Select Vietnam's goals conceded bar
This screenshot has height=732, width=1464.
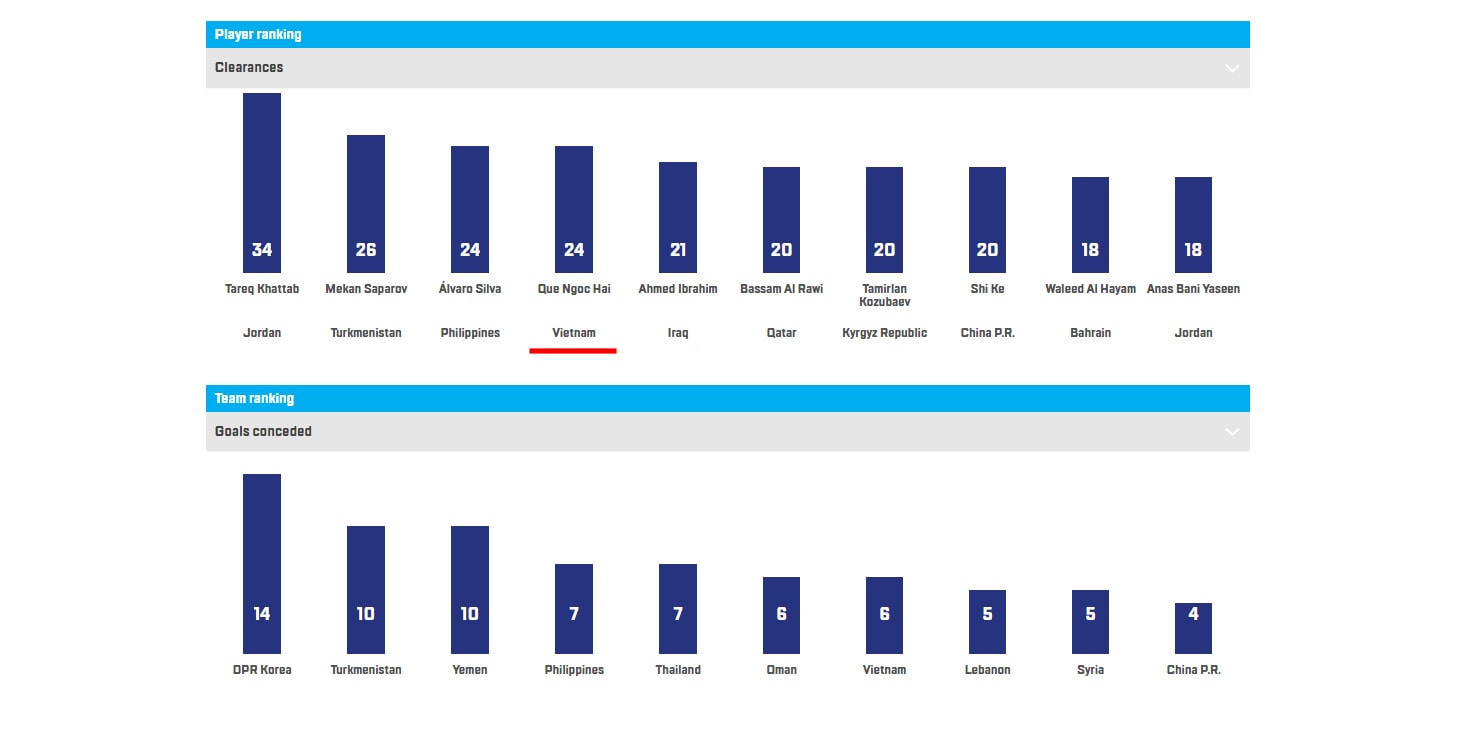pyautogui.click(x=884, y=615)
